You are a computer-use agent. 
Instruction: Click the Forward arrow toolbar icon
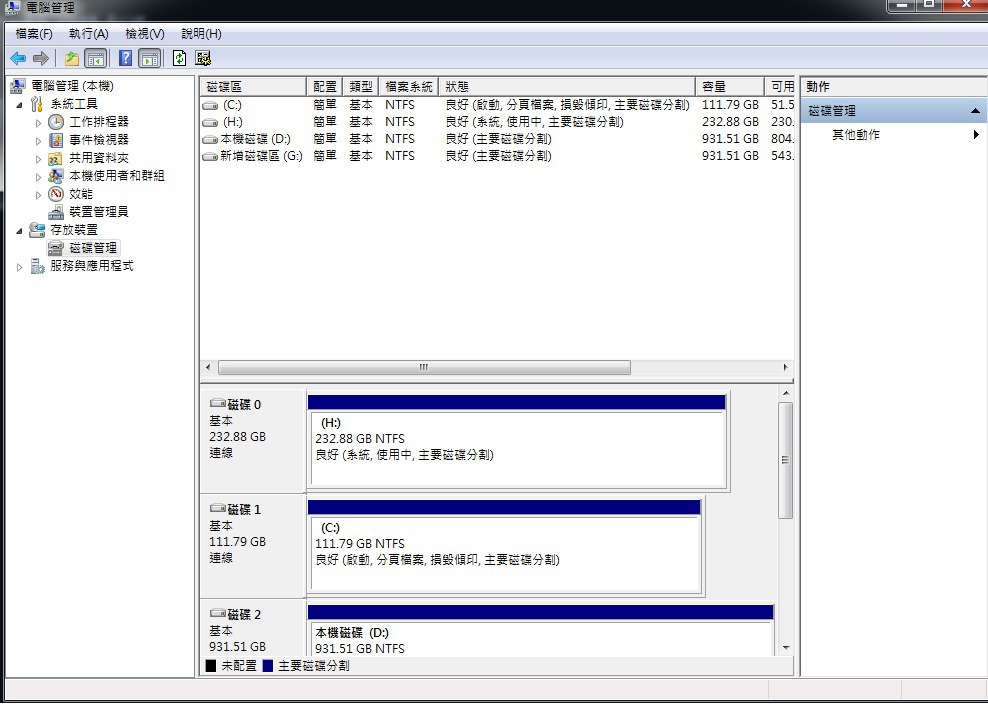click(x=41, y=59)
